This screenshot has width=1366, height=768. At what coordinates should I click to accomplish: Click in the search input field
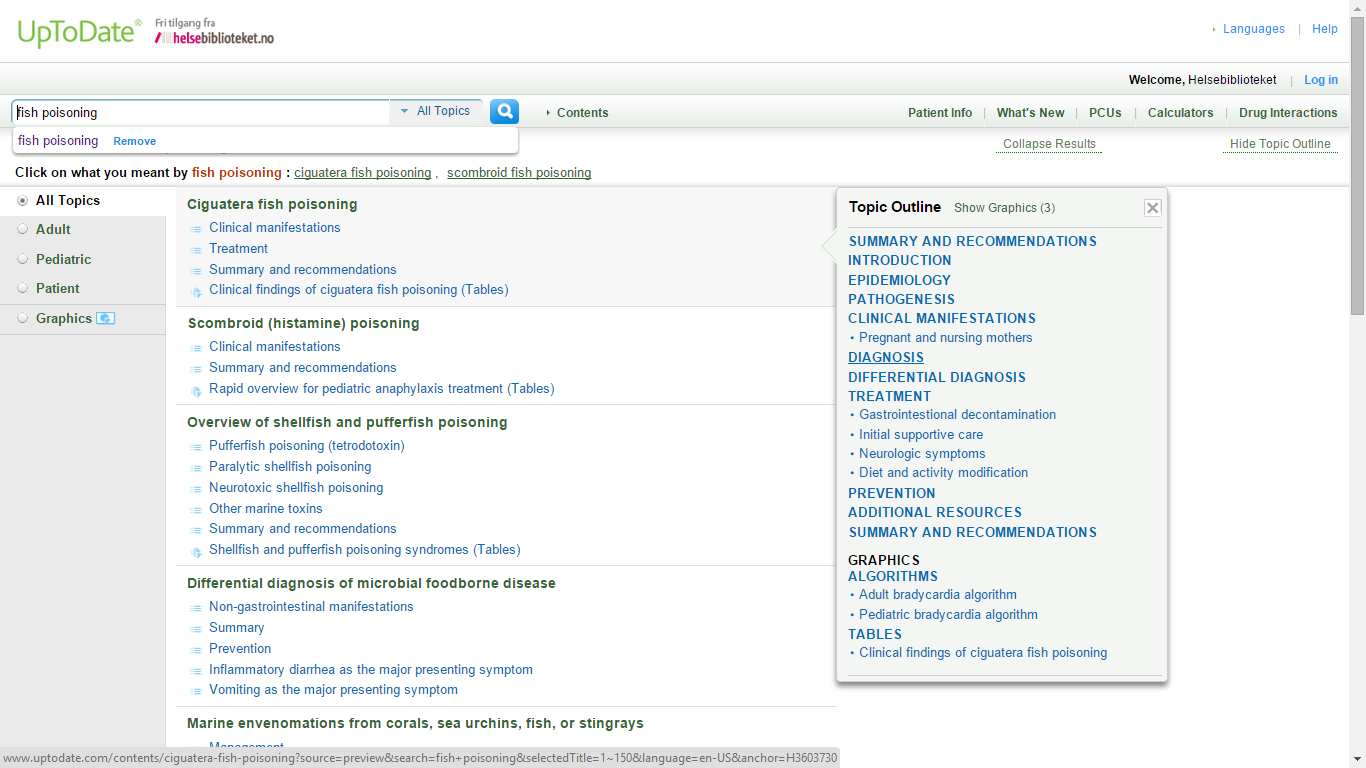pyautogui.click(x=200, y=112)
